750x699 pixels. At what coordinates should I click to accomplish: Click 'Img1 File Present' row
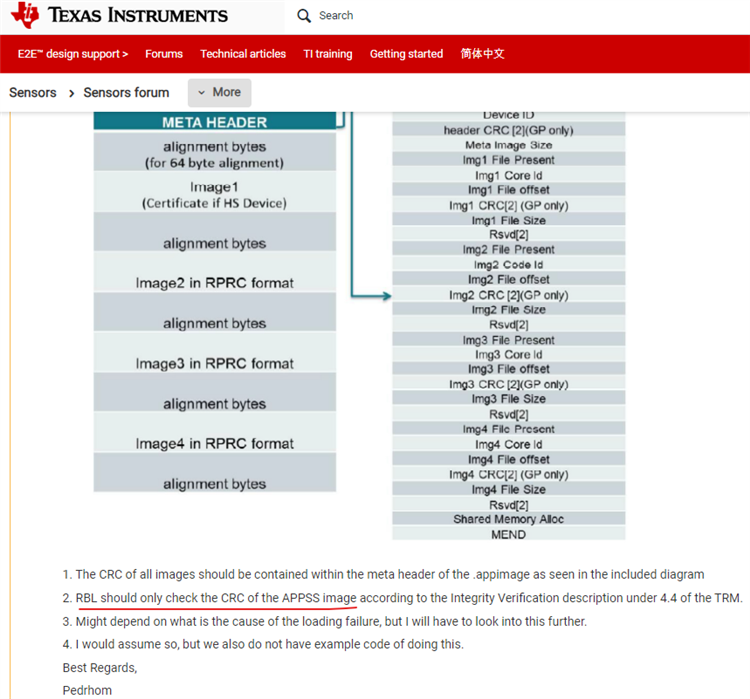click(x=508, y=160)
